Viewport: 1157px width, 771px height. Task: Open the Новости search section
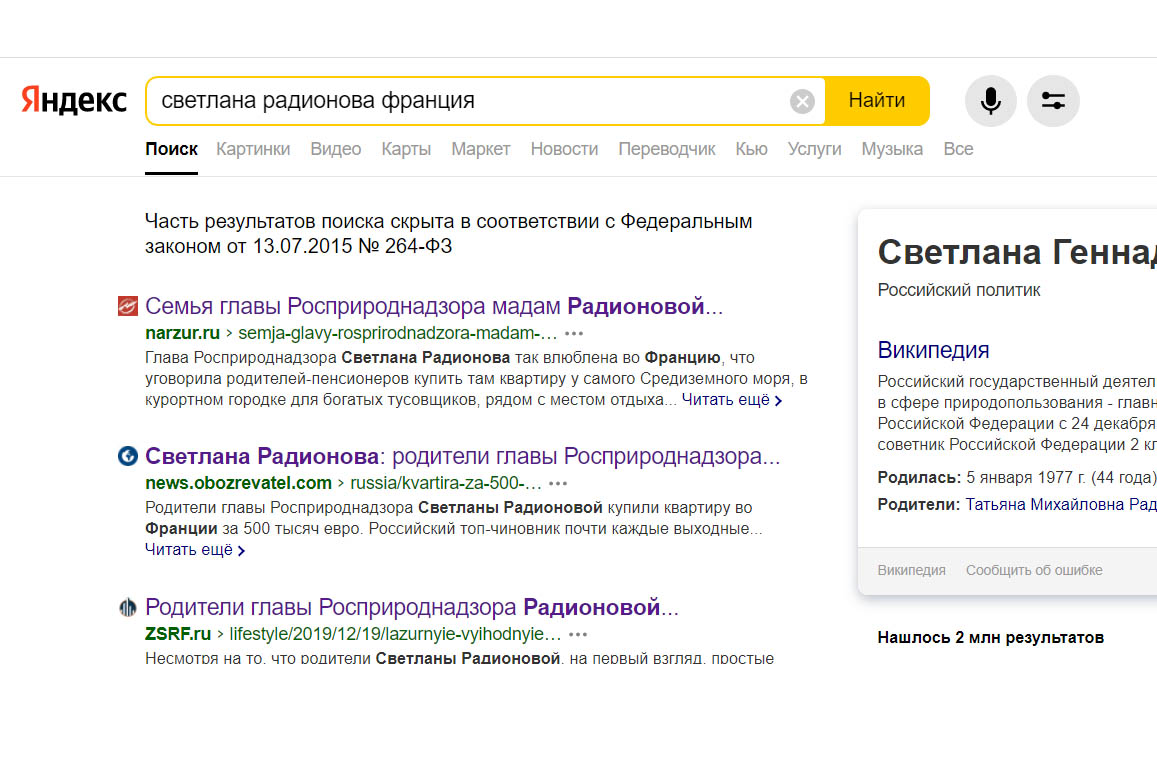(x=564, y=148)
